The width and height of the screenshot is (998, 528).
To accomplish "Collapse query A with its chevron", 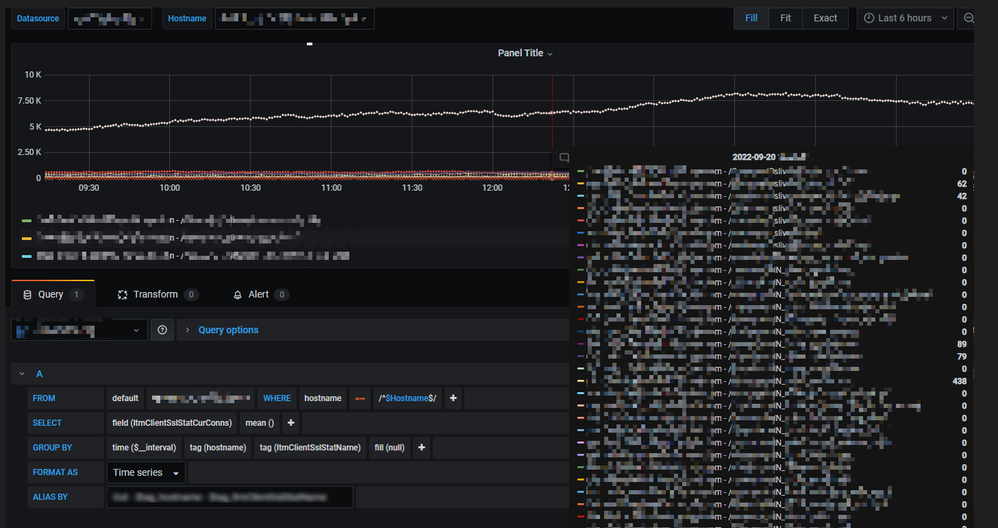I will point(20,374).
